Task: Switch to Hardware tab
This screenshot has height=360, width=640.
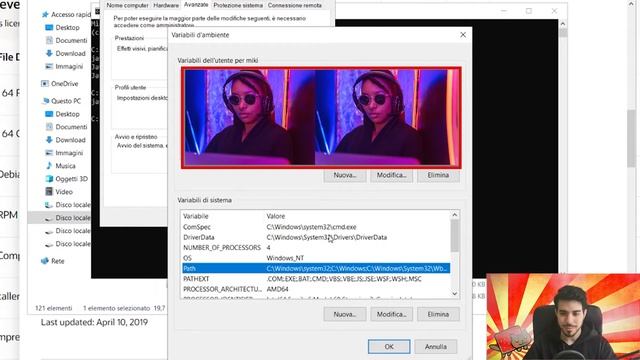Action: [x=166, y=5]
